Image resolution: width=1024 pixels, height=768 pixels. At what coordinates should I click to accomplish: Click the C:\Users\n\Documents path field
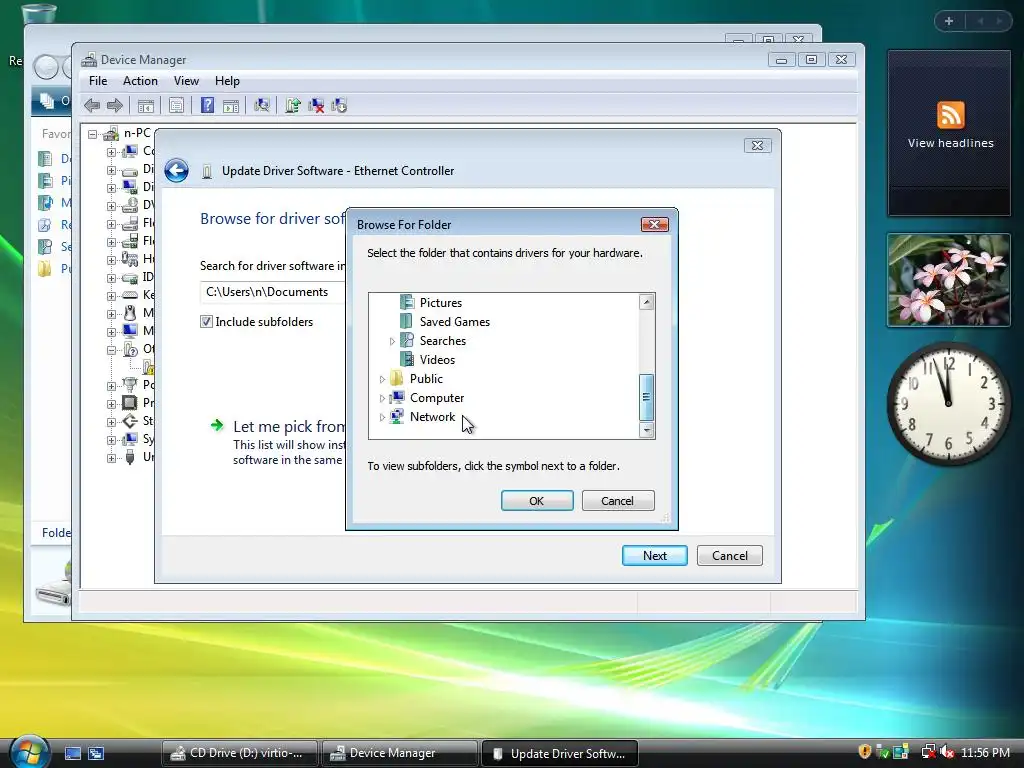pos(272,292)
